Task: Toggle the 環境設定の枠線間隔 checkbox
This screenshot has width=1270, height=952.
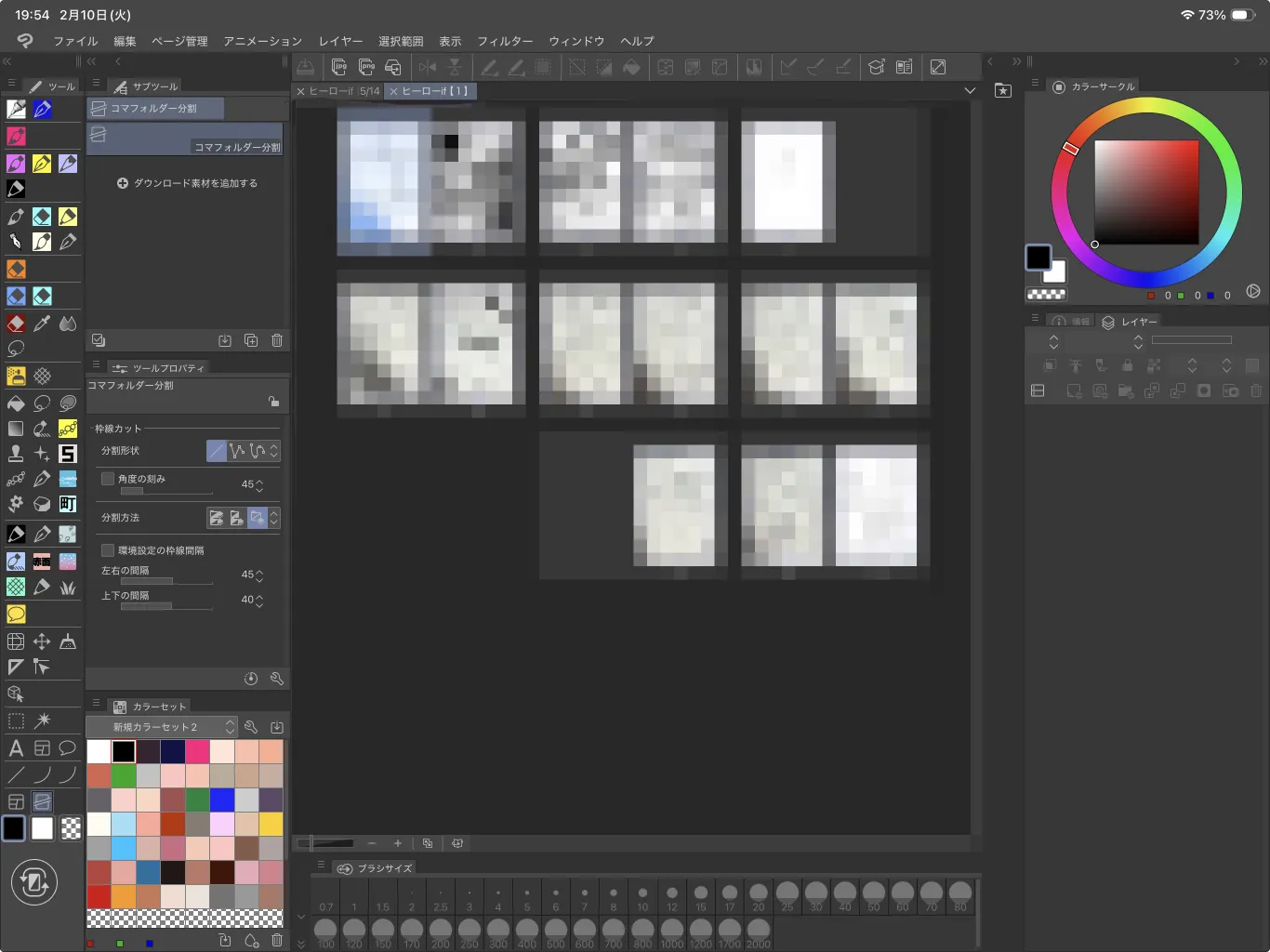Action: [x=108, y=550]
